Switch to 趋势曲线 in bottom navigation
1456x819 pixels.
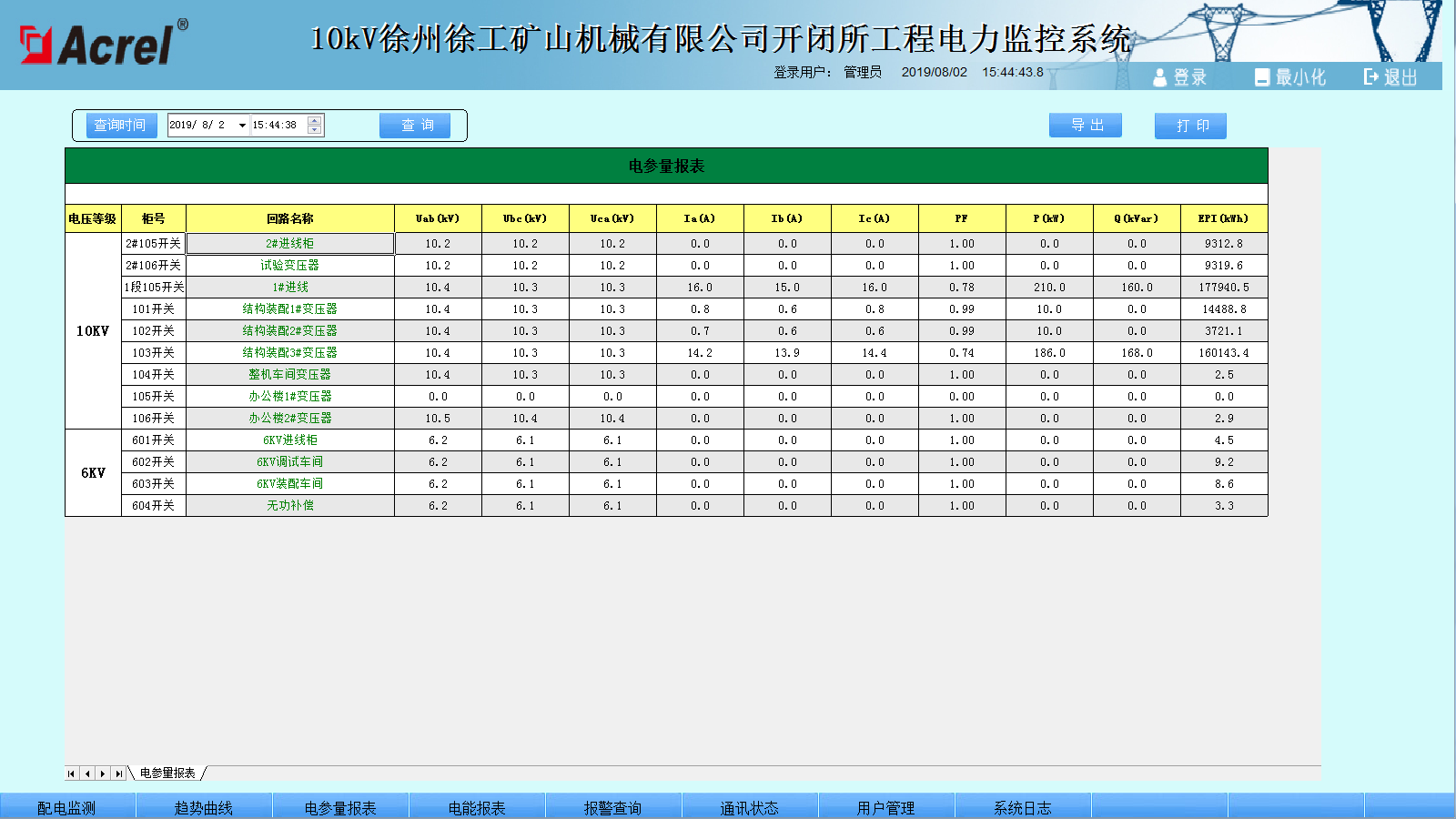(204, 807)
